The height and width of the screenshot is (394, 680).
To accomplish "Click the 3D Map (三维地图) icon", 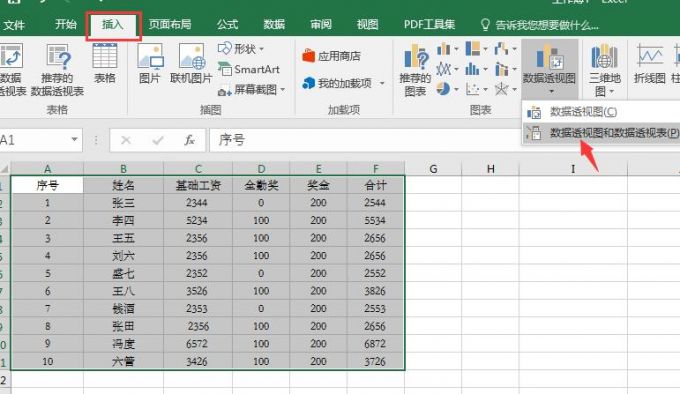I will tap(604, 56).
